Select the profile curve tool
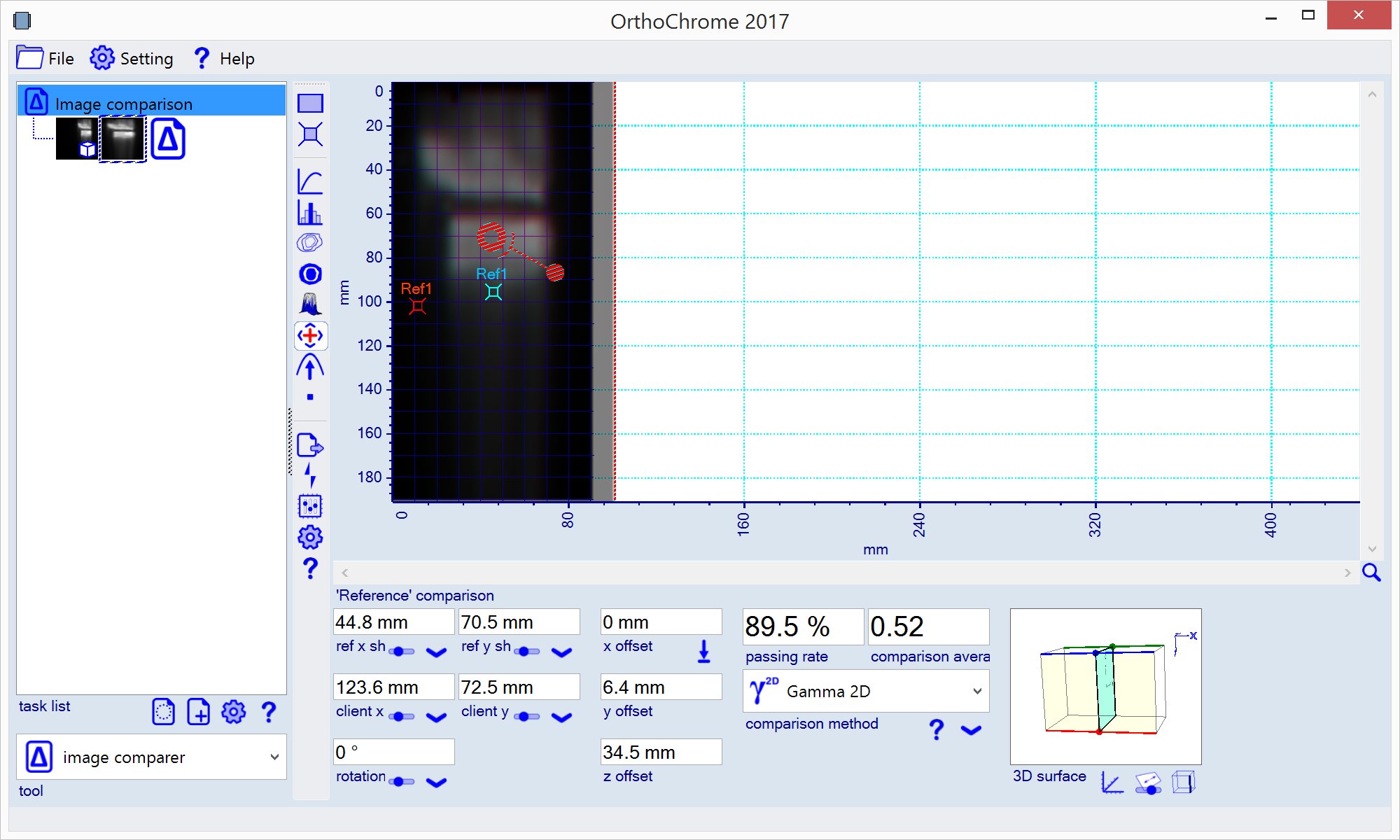The height and width of the screenshot is (840, 1400). [x=310, y=181]
